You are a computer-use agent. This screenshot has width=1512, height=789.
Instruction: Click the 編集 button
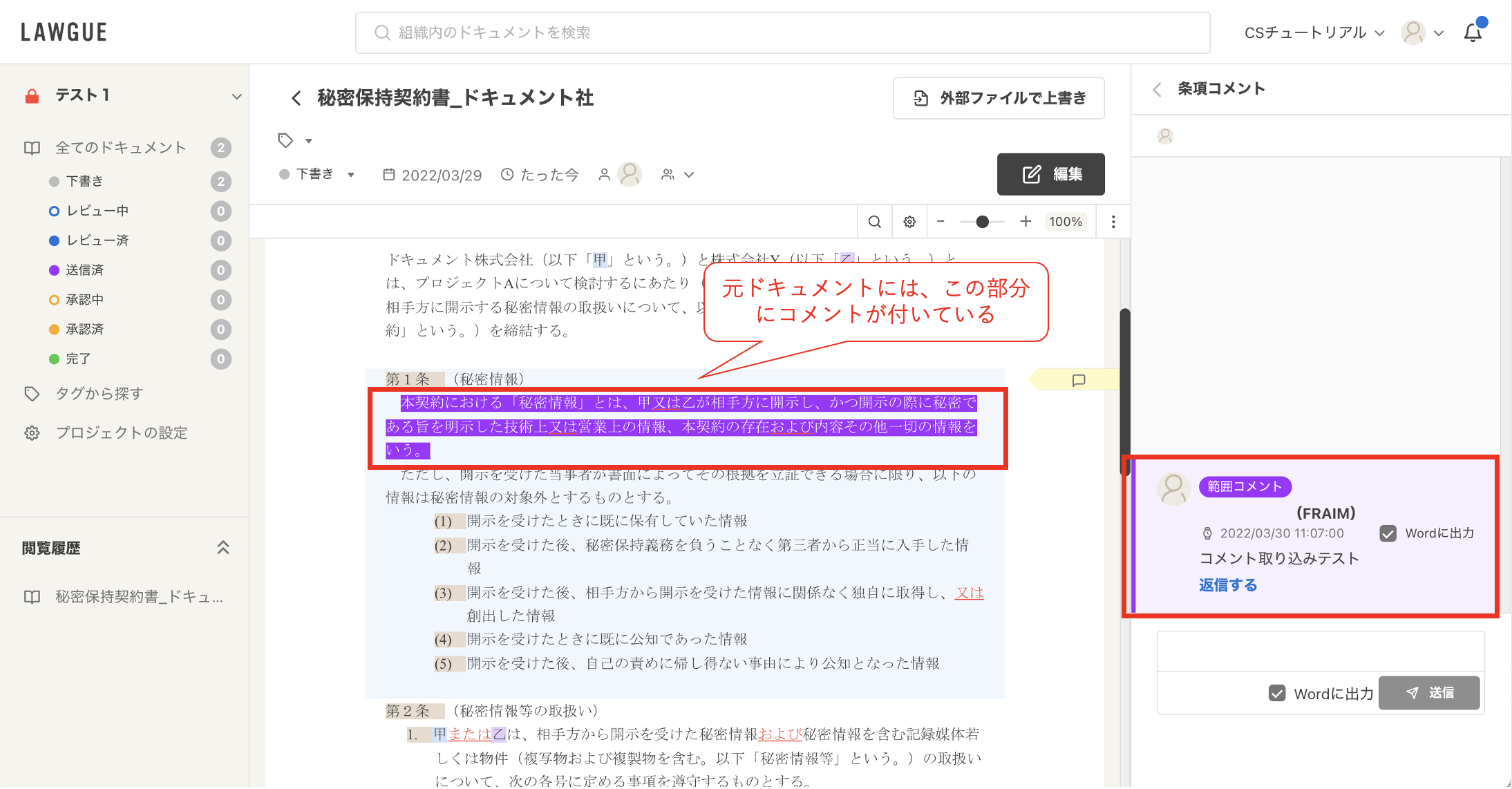(x=1050, y=174)
